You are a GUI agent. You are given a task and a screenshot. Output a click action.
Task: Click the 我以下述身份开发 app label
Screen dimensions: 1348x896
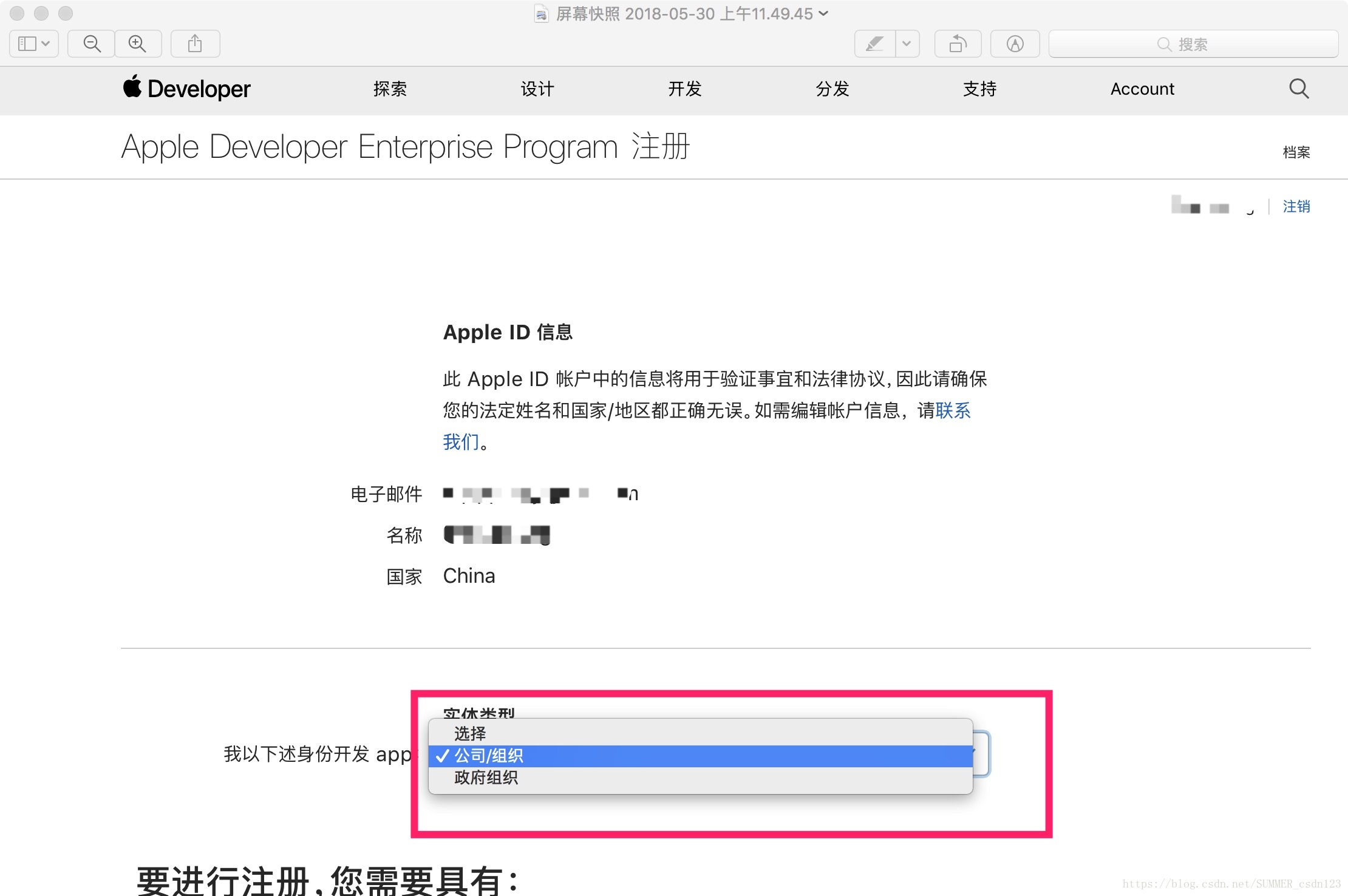click(318, 754)
